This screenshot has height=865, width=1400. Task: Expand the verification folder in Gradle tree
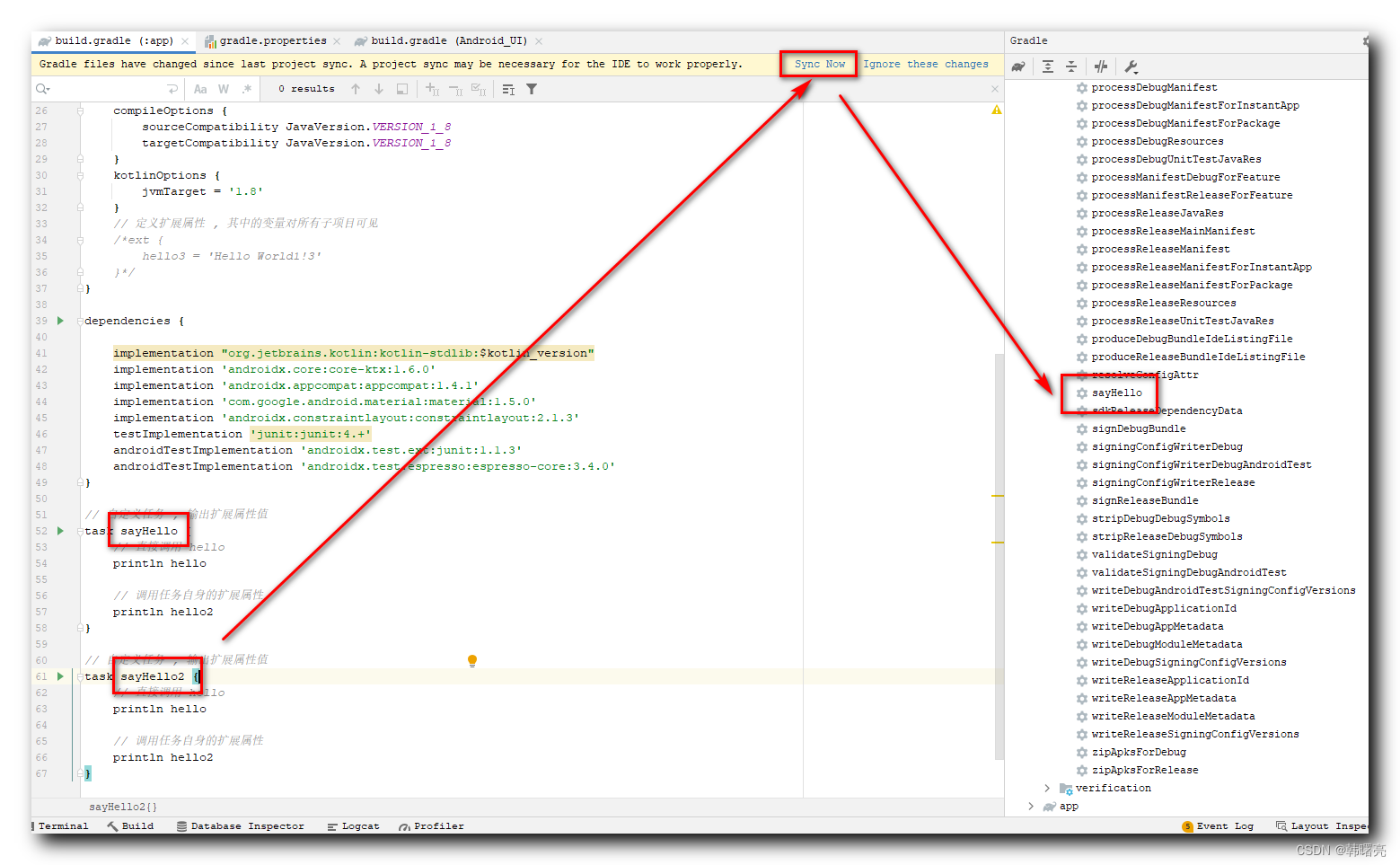1047,788
